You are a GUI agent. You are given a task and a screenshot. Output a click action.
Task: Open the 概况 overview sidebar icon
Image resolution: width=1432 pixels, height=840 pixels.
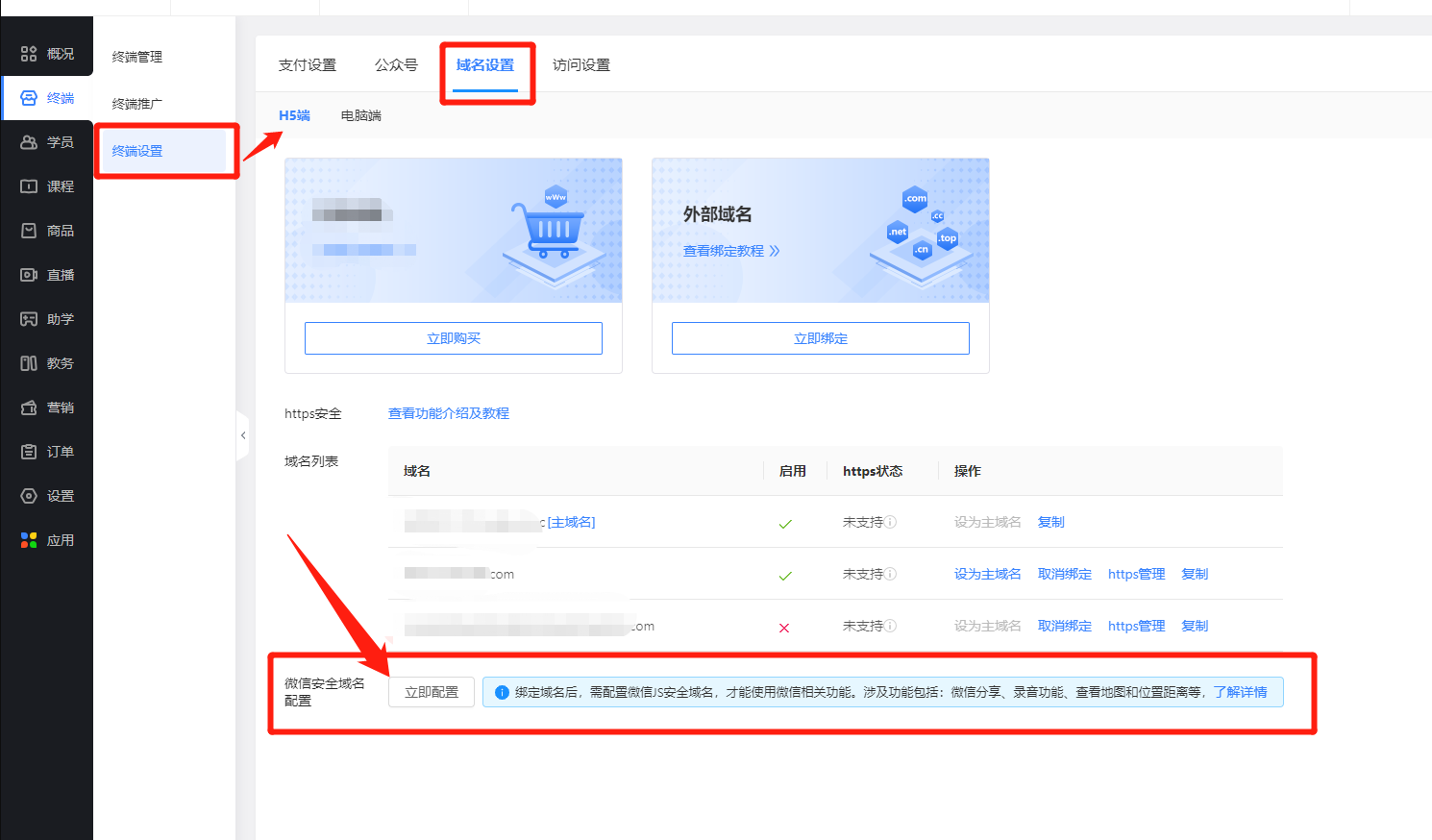point(29,54)
